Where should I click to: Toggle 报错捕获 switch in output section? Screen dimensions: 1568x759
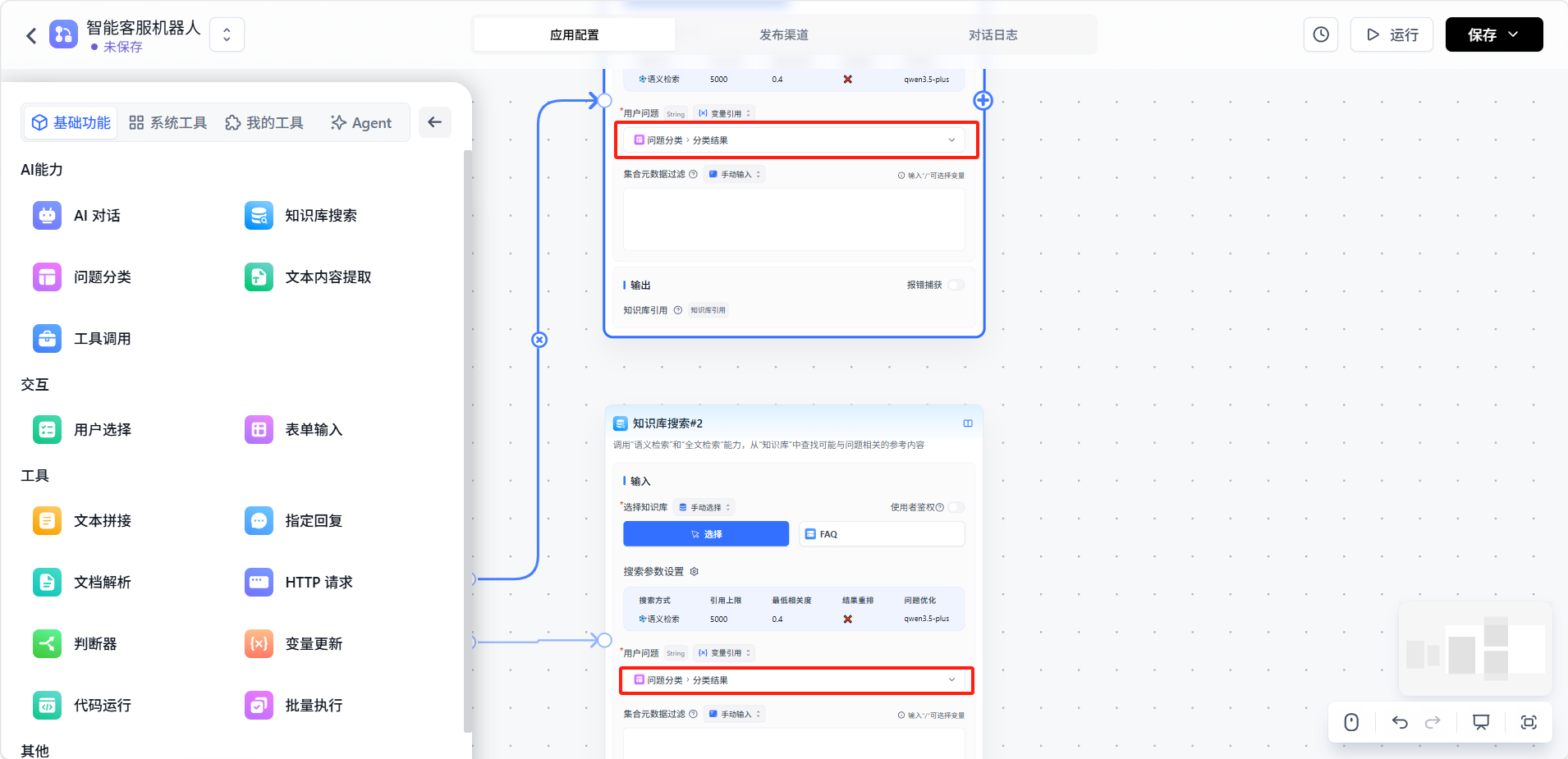pyautogui.click(x=956, y=285)
